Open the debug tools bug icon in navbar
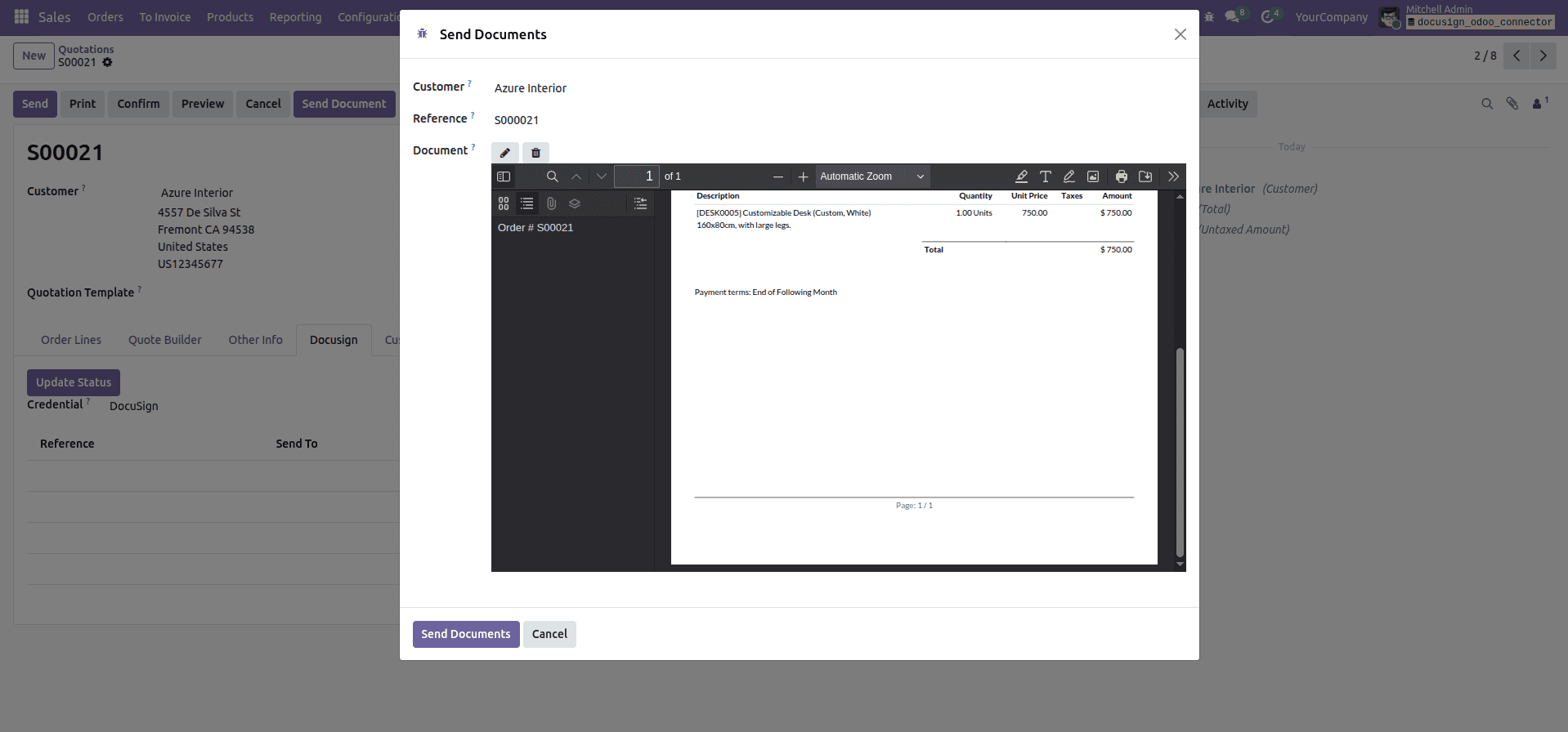Screen dimensions: 1568x732 click(x=1209, y=17)
